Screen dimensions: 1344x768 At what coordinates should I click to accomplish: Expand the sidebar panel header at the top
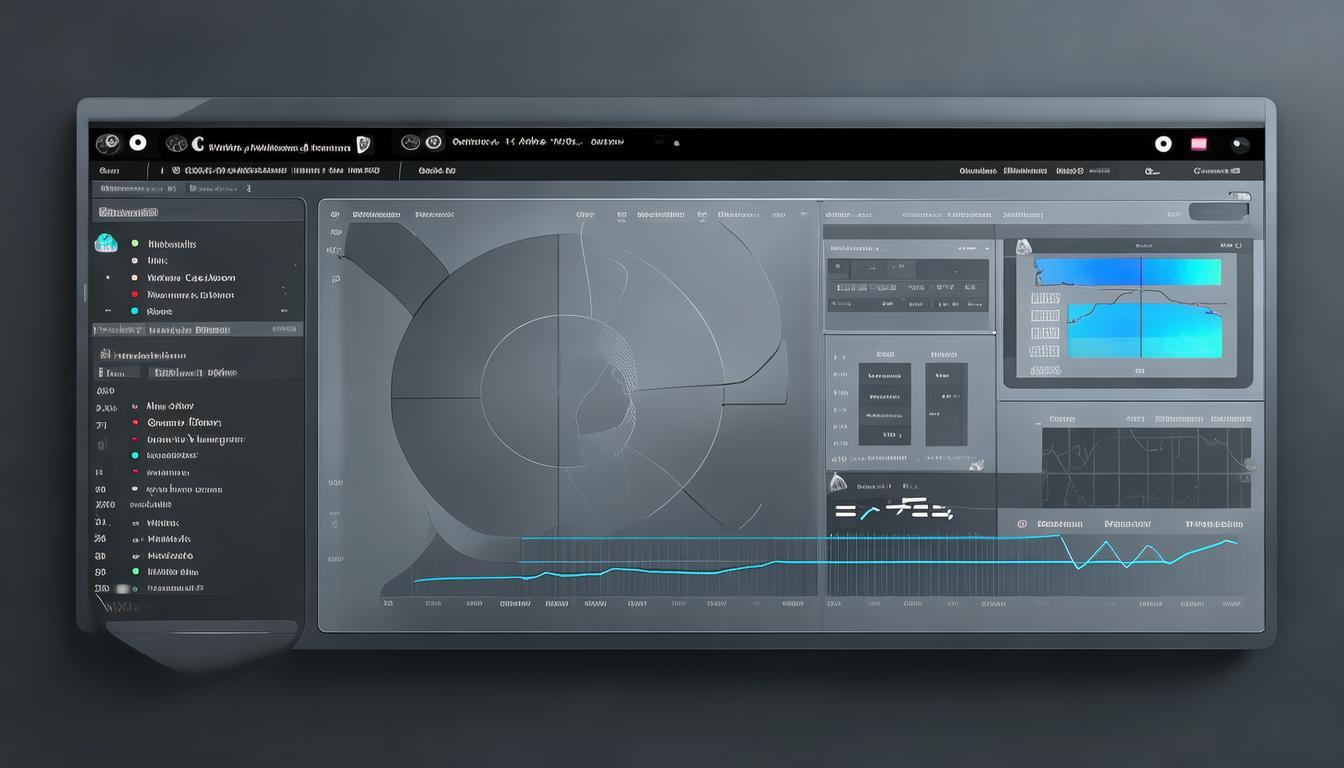click(x=198, y=211)
